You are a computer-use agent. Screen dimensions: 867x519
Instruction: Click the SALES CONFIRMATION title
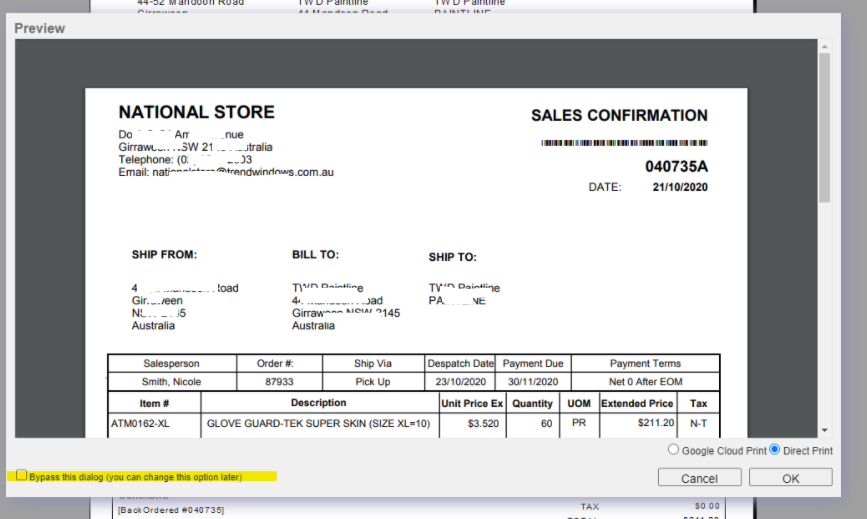(619, 116)
